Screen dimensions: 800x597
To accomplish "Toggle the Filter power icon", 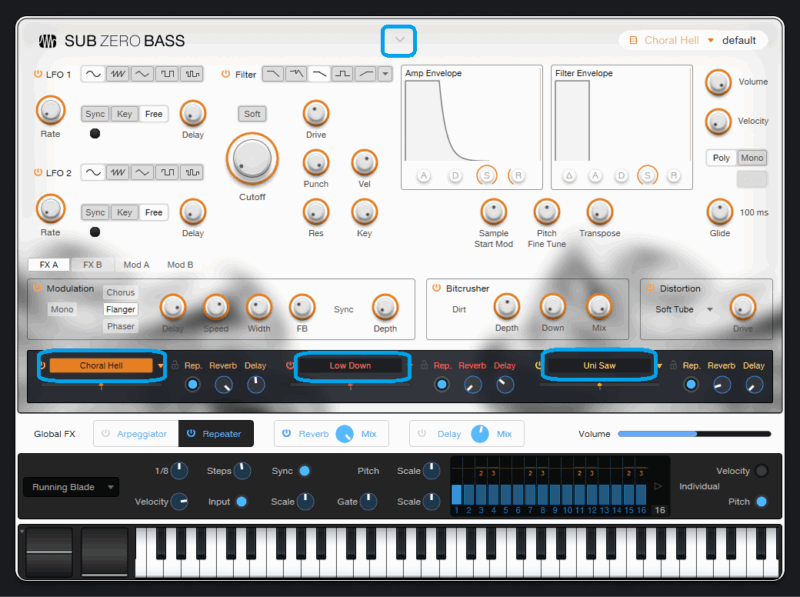I will [226, 74].
